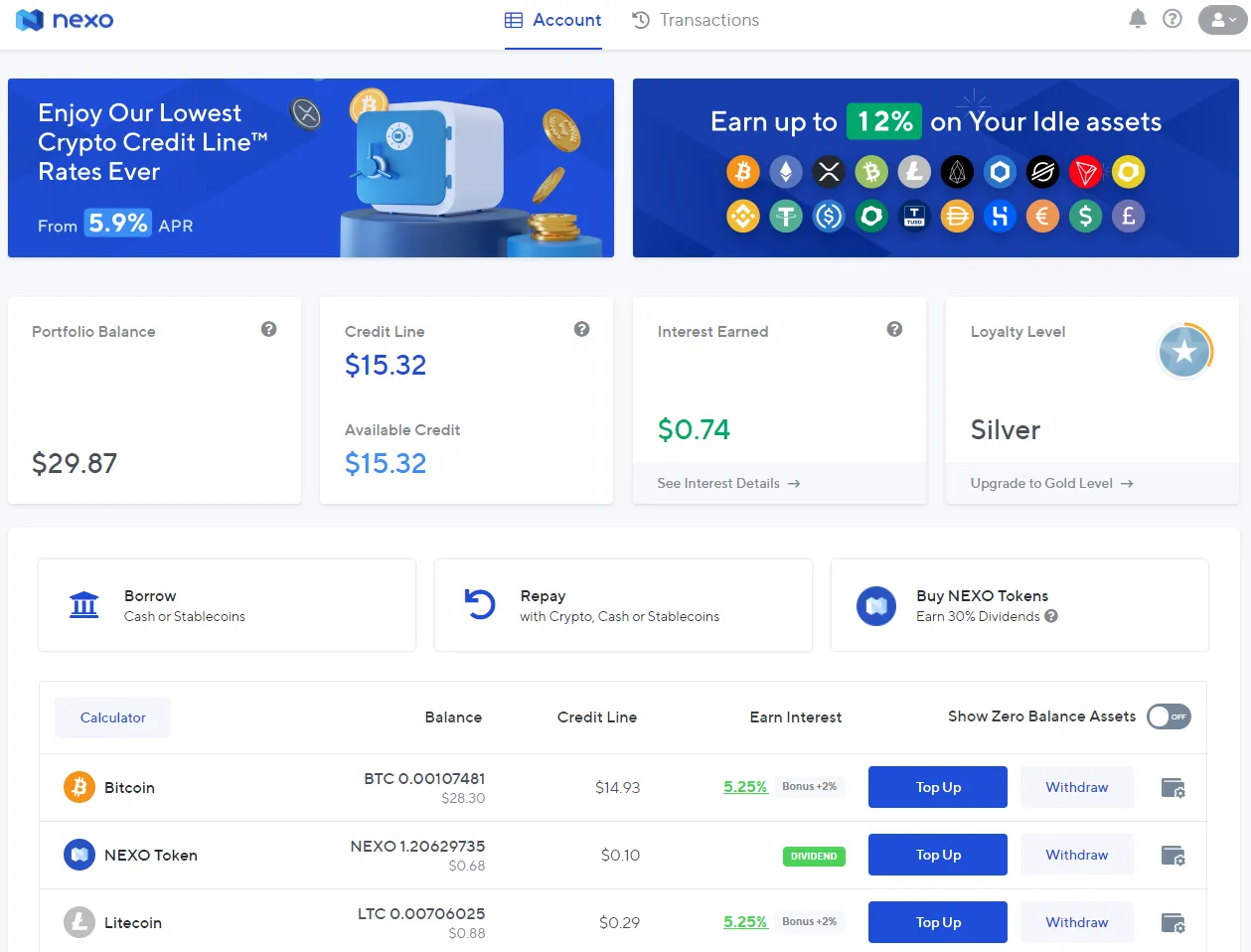Withdraw from the NEXO Token wallet
The width and height of the screenshot is (1251, 952).
click(x=1077, y=855)
